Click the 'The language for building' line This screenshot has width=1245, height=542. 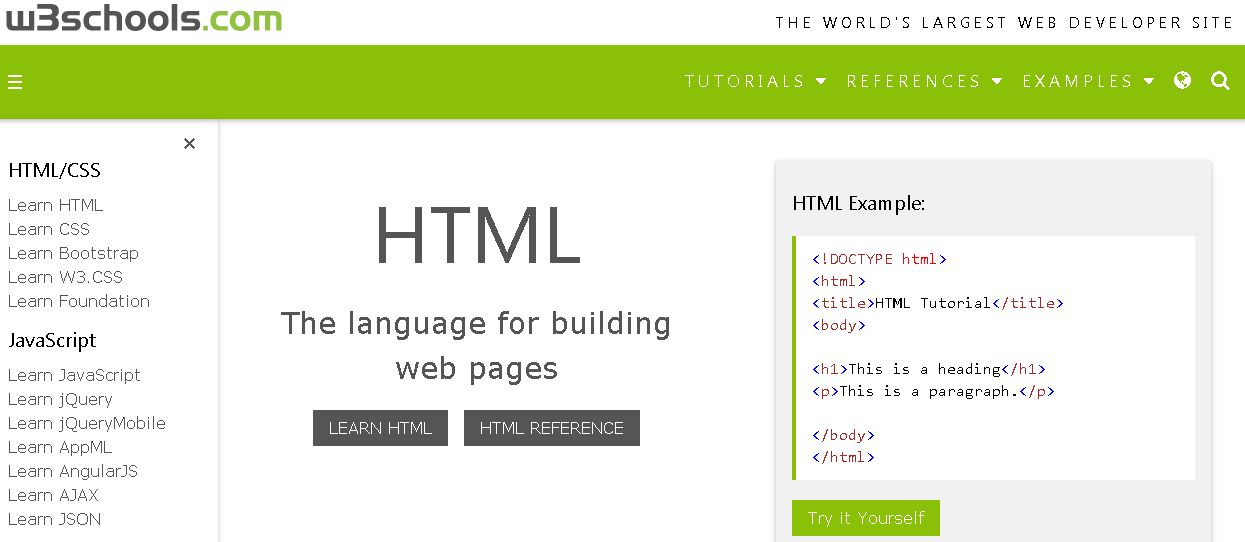(476, 324)
